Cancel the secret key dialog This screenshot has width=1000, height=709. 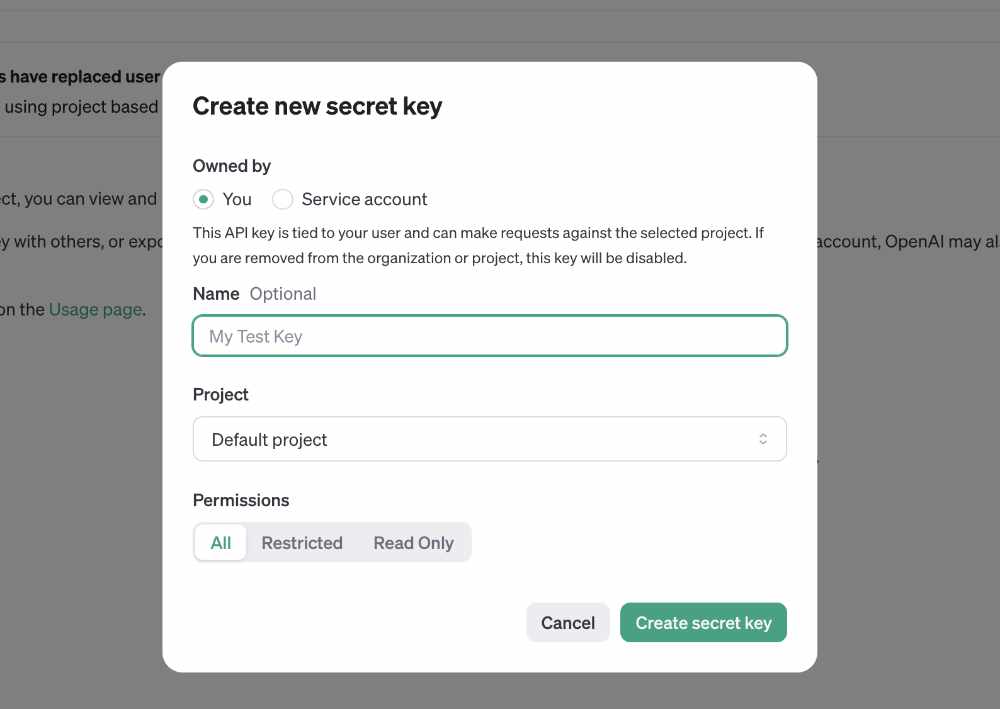click(568, 622)
